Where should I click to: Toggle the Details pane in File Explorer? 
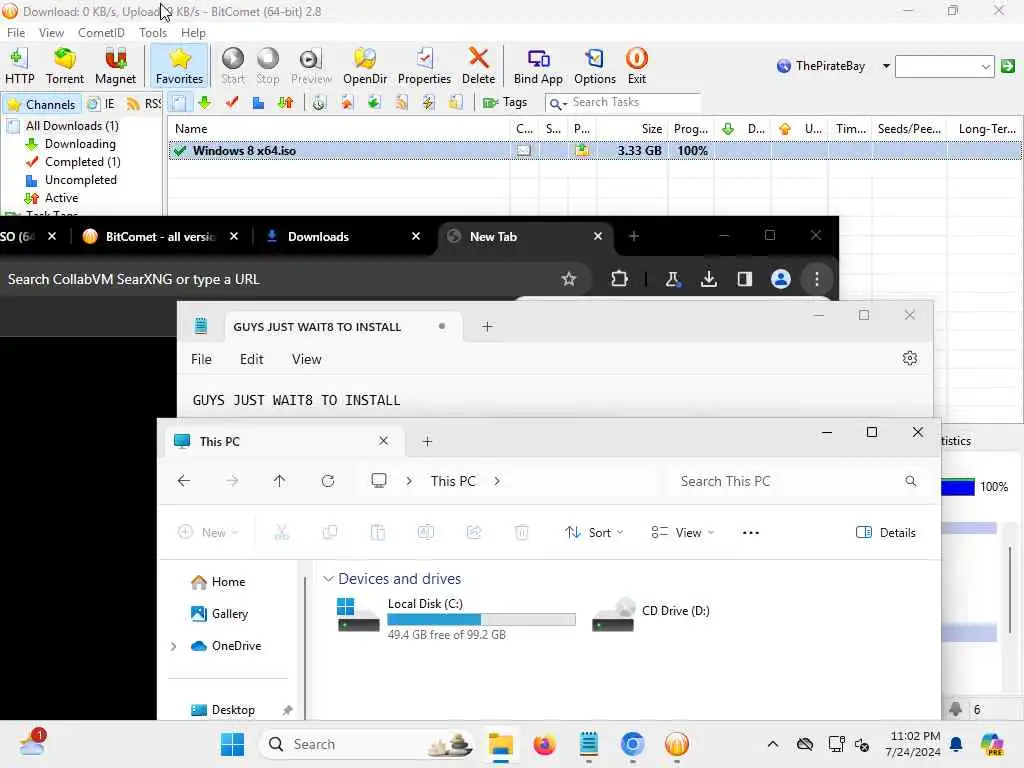(x=886, y=533)
